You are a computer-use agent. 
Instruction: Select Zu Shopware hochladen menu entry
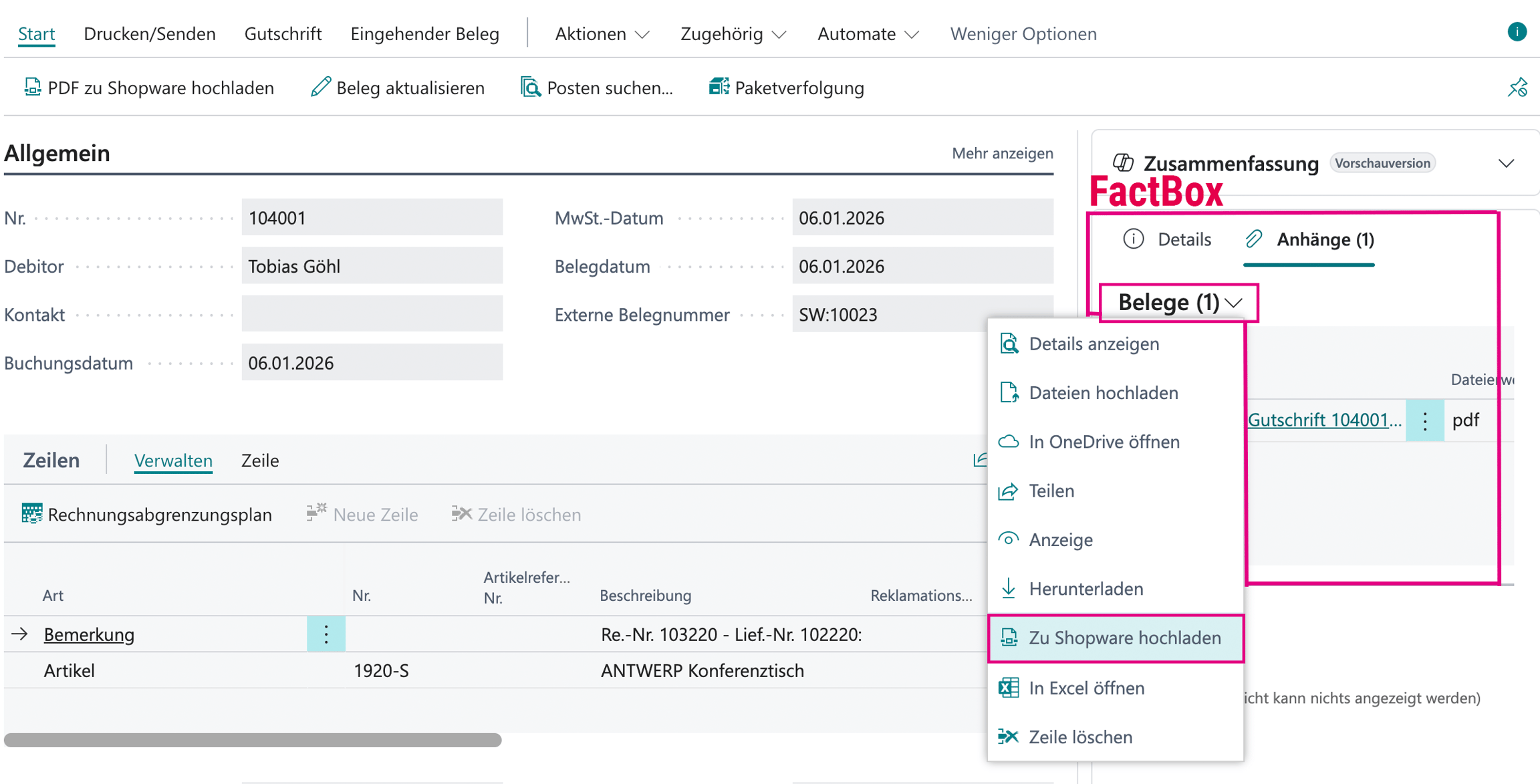point(1116,638)
